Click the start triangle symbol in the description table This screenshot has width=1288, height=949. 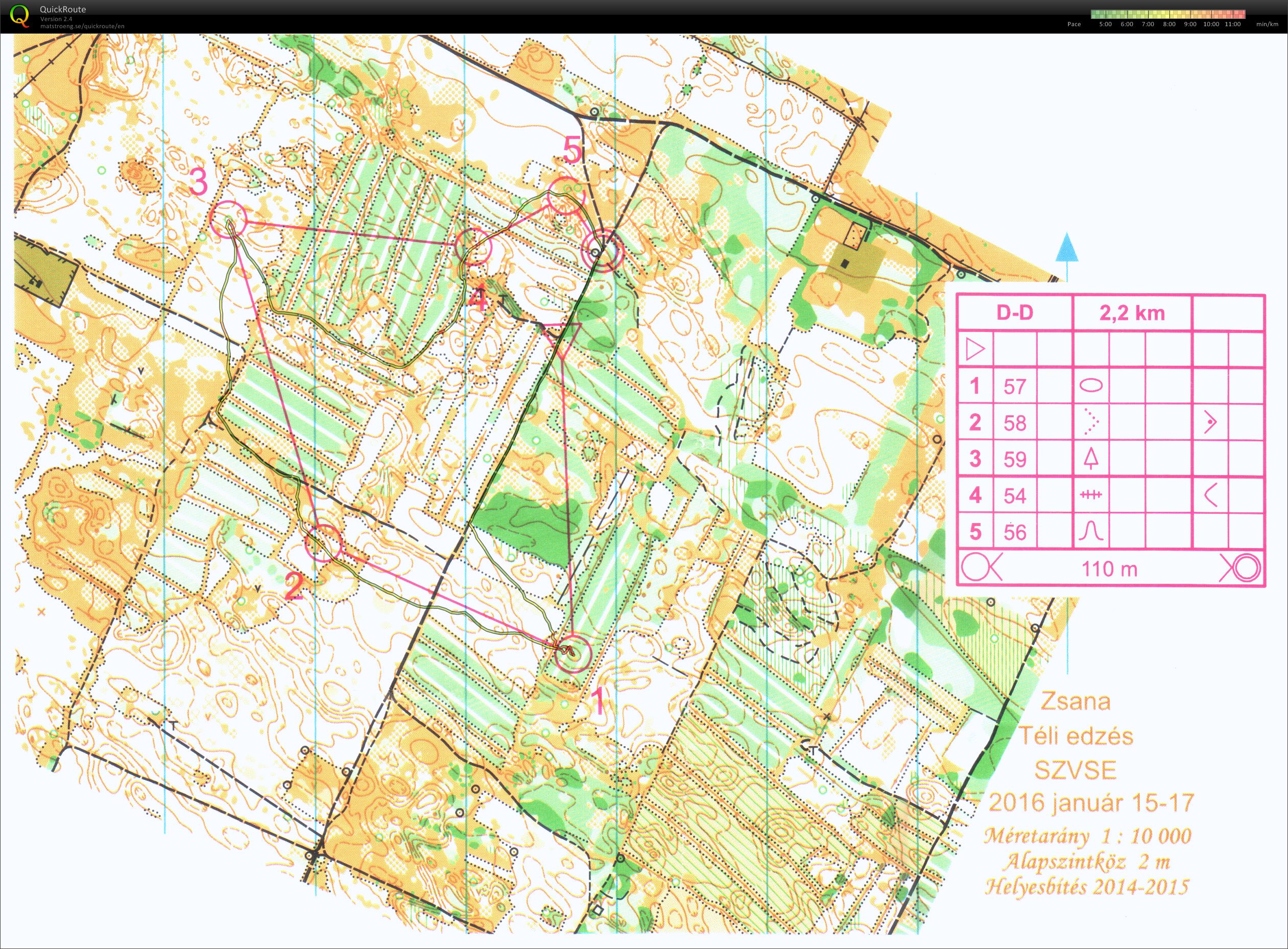[x=975, y=349]
